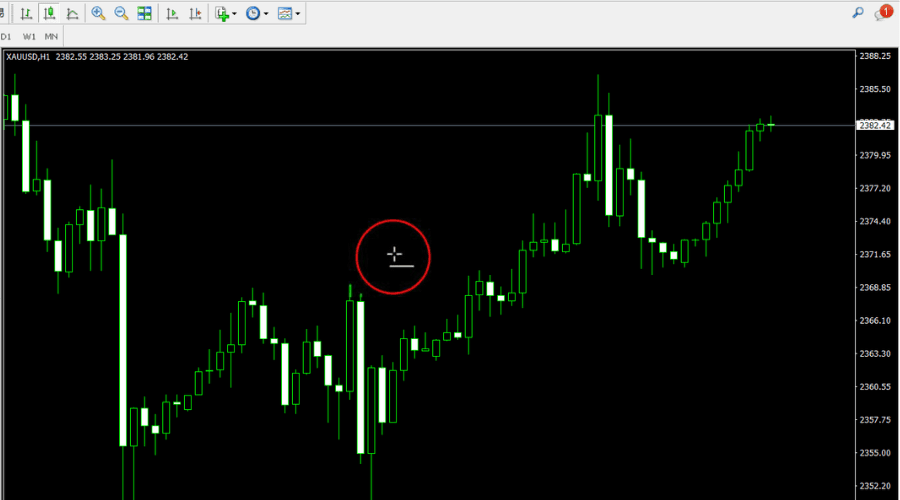
Task: Zoom in on the chart
Action: [98, 13]
